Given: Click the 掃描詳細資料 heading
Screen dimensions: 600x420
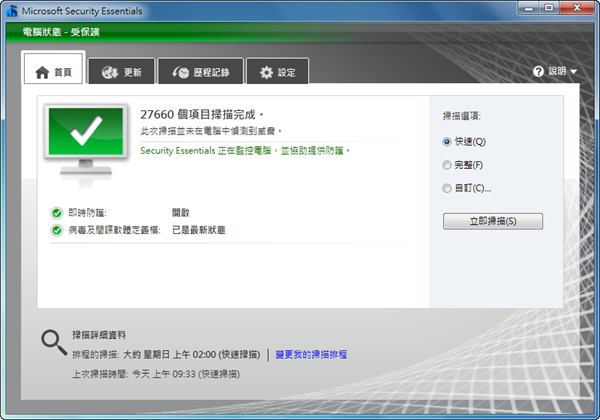Looking at the screenshot, I should [99, 335].
